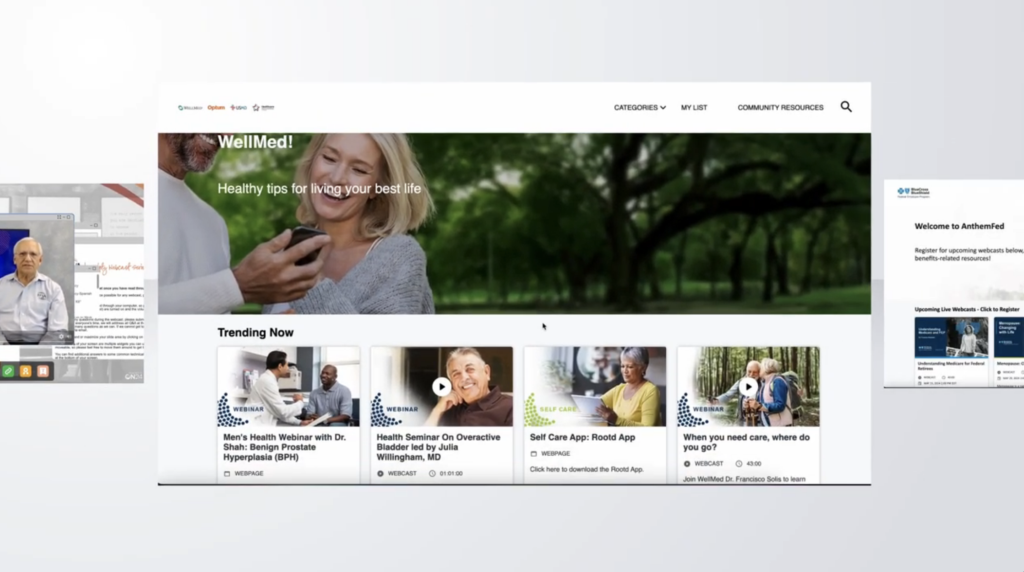Screen dimensions: 1024x572
Task: Click the green link widget icon
Action: coord(8,371)
